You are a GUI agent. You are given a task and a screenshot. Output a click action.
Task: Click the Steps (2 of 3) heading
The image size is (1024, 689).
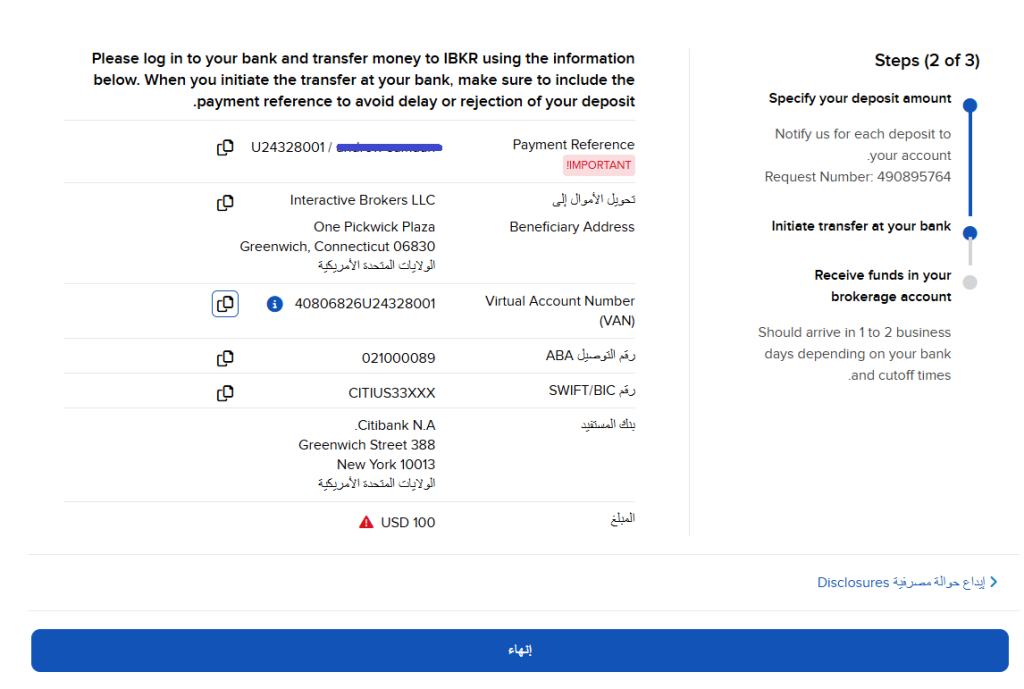[927, 61]
